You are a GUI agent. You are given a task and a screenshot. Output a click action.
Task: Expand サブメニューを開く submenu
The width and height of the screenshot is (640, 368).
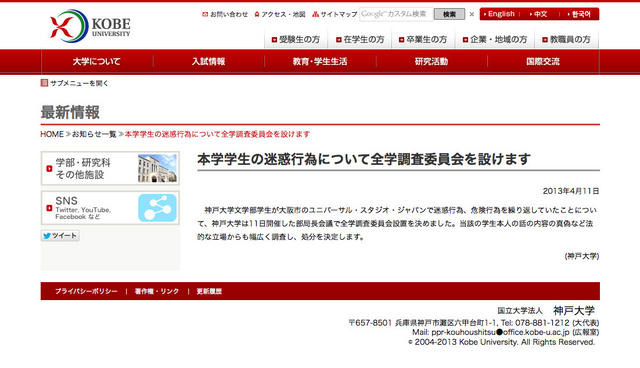point(75,83)
